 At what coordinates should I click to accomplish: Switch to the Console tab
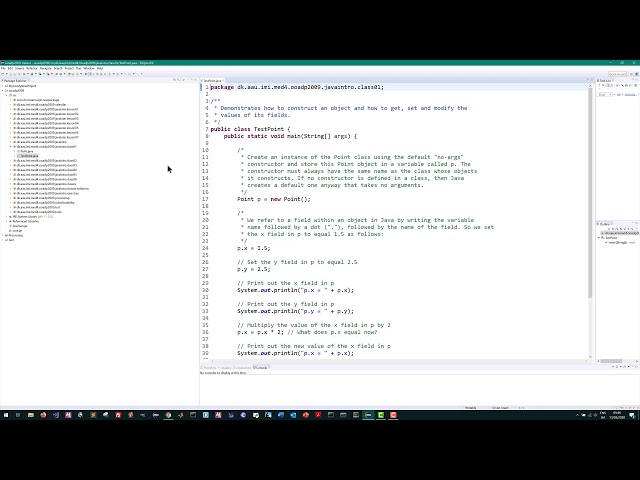tap(261, 368)
